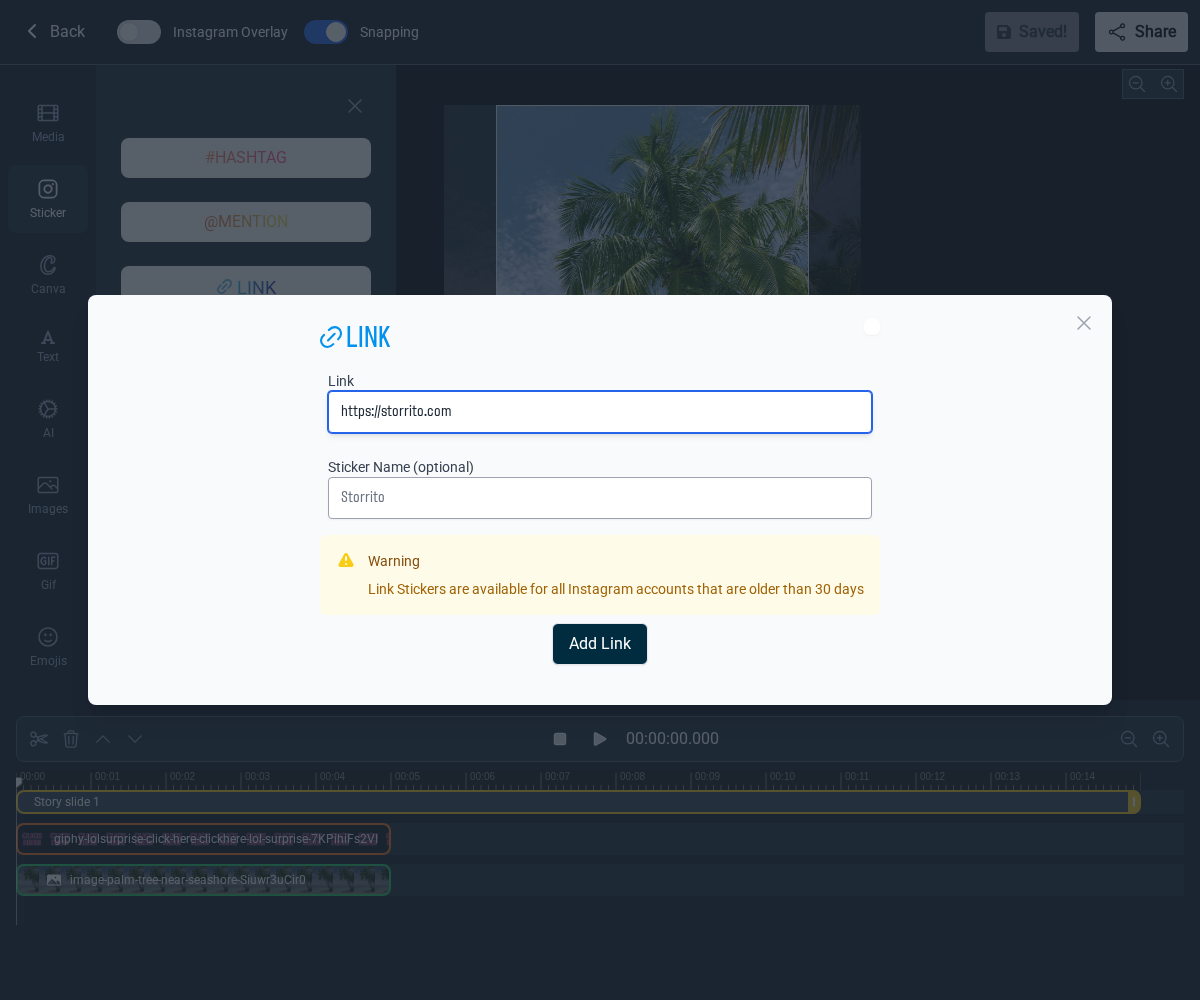Select the scissors cut tool
1200x1000 pixels.
[x=39, y=739]
